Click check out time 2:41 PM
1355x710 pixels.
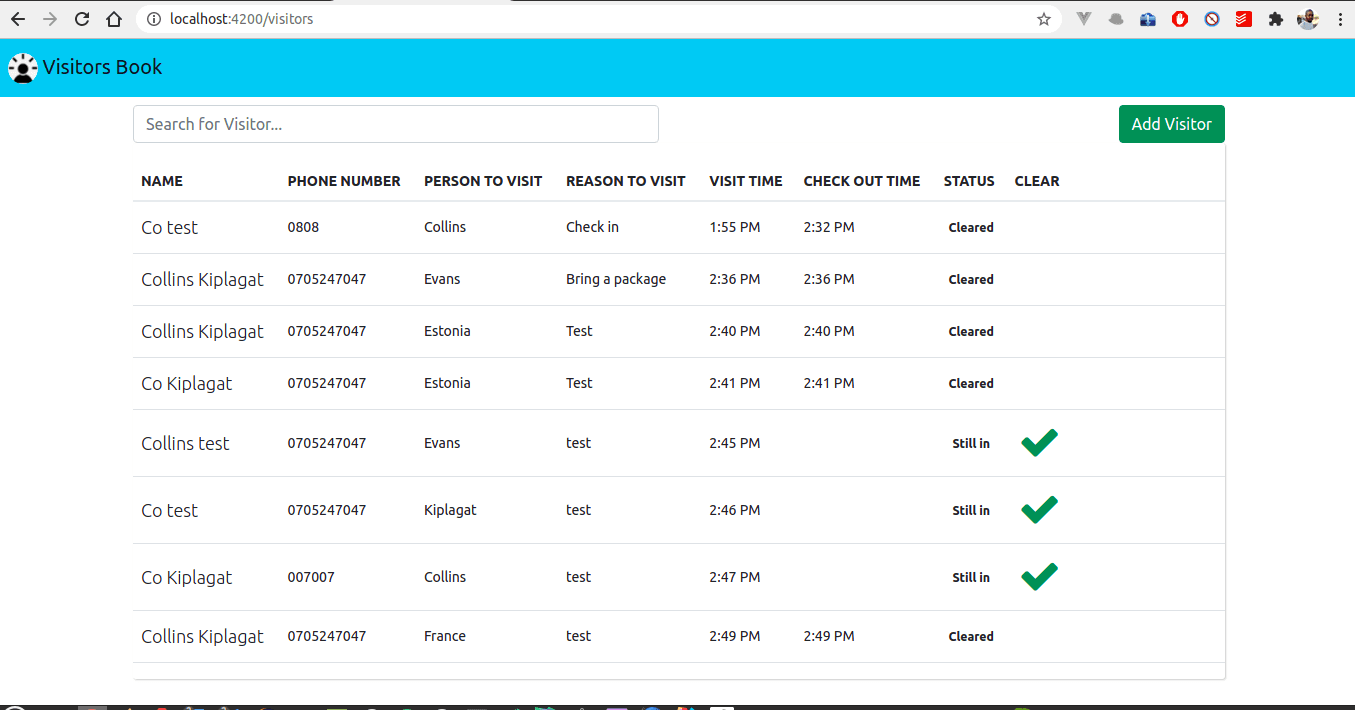829,383
